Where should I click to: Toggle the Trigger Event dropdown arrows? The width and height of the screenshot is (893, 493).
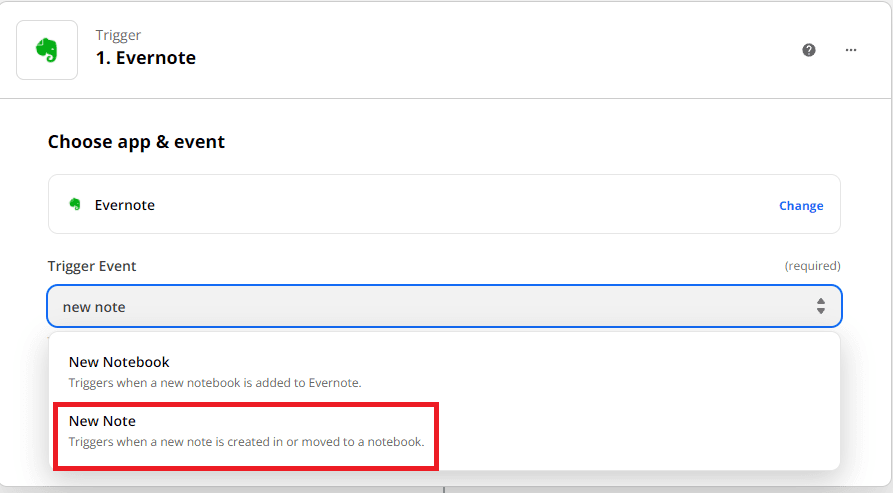point(820,306)
